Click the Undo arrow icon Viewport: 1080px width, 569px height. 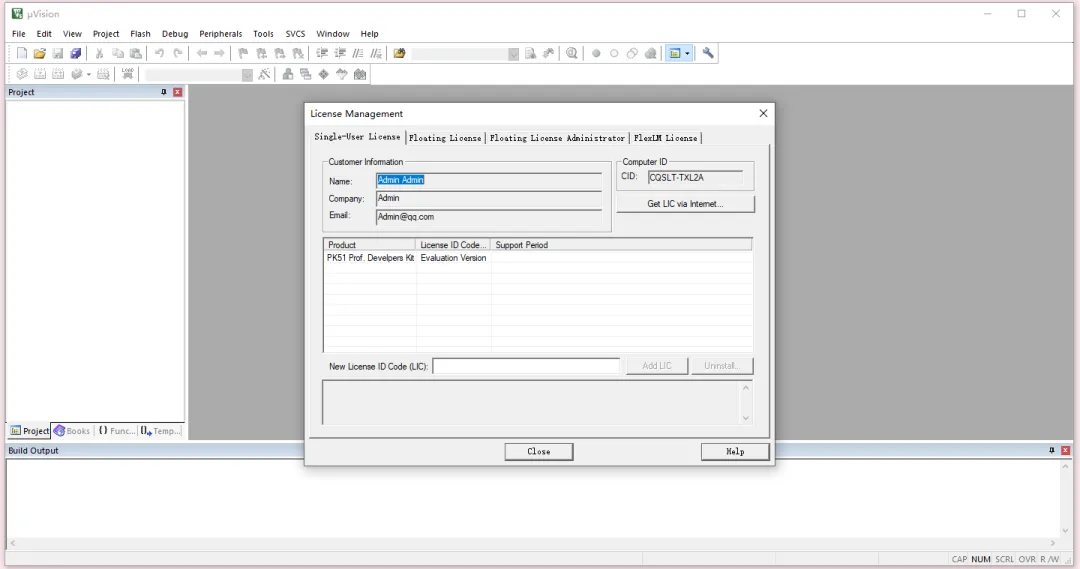(x=159, y=54)
